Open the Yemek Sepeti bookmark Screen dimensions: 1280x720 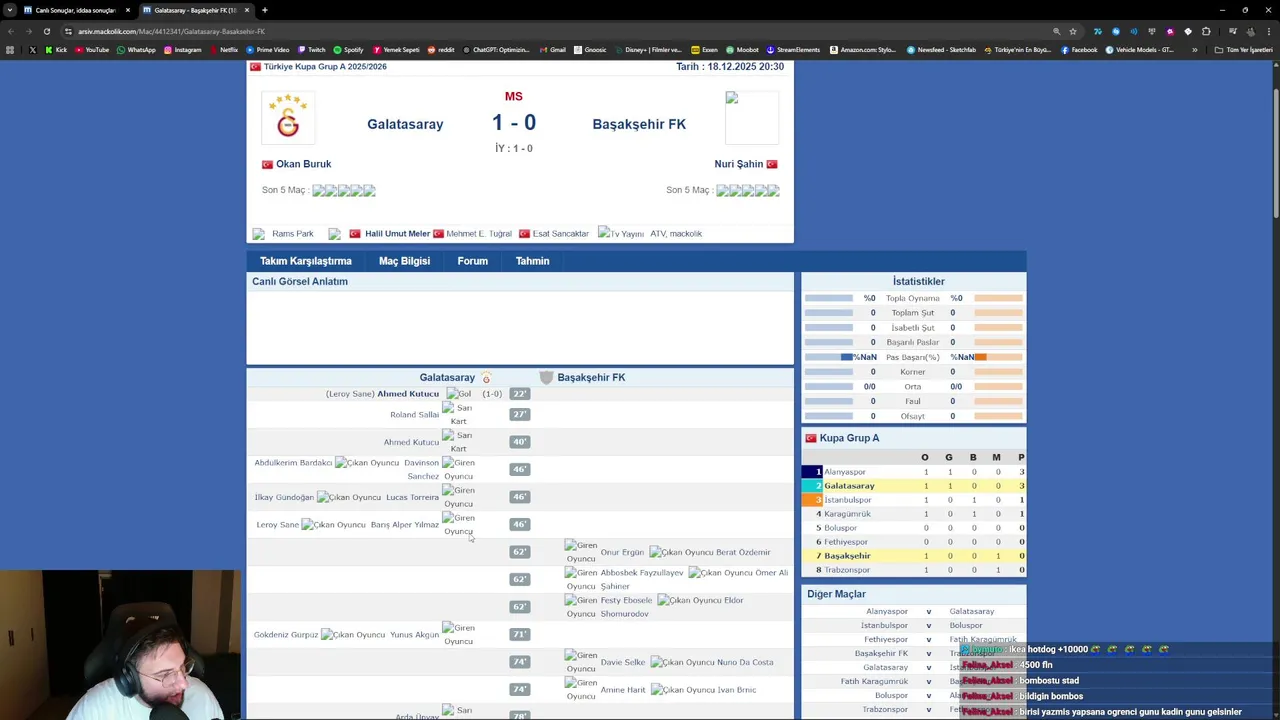coord(396,50)
